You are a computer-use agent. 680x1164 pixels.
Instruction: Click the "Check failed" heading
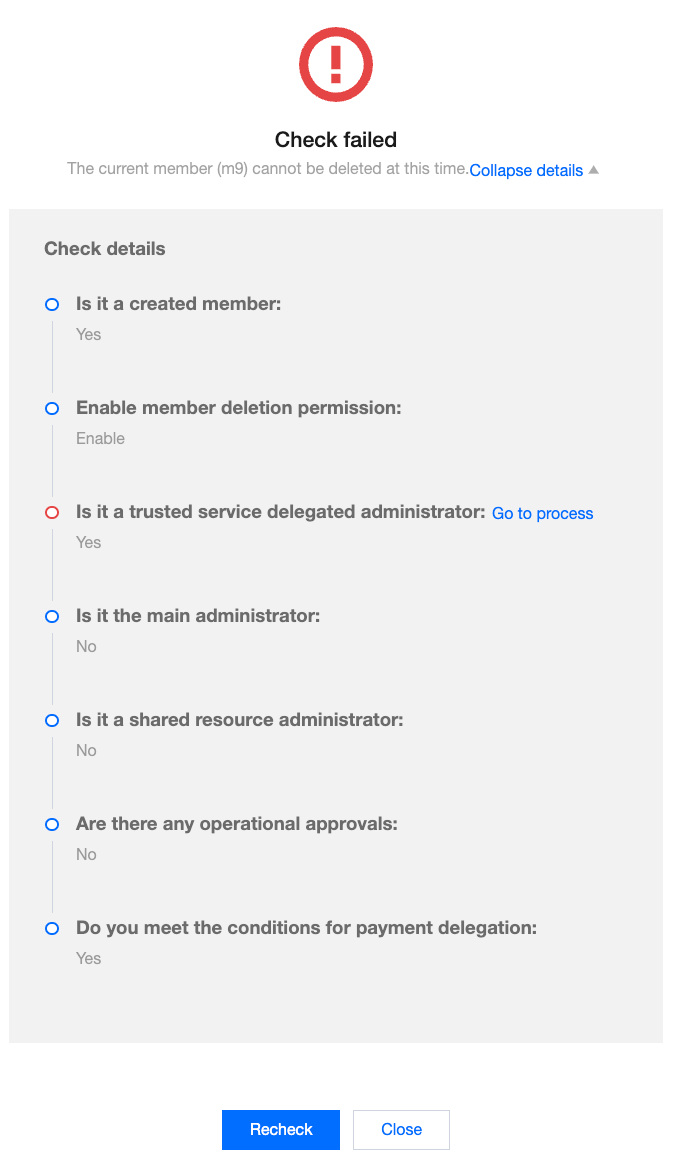[336, 139]
